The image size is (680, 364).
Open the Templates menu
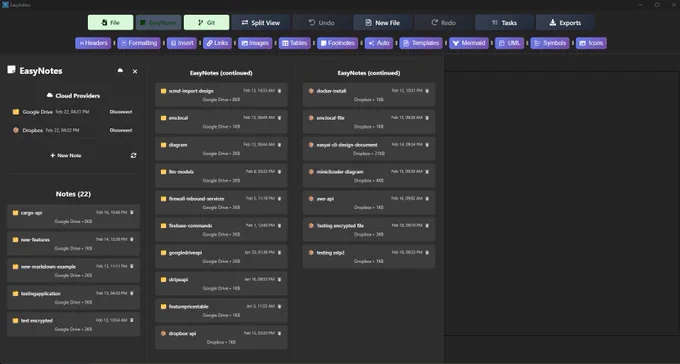pyautogui.click(x=421, y=43)
